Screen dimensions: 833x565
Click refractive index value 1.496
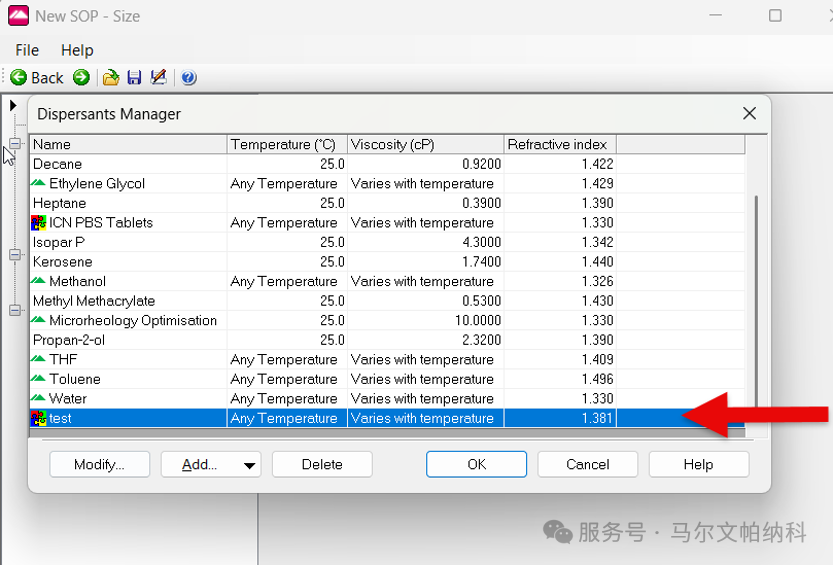point(598,379)
